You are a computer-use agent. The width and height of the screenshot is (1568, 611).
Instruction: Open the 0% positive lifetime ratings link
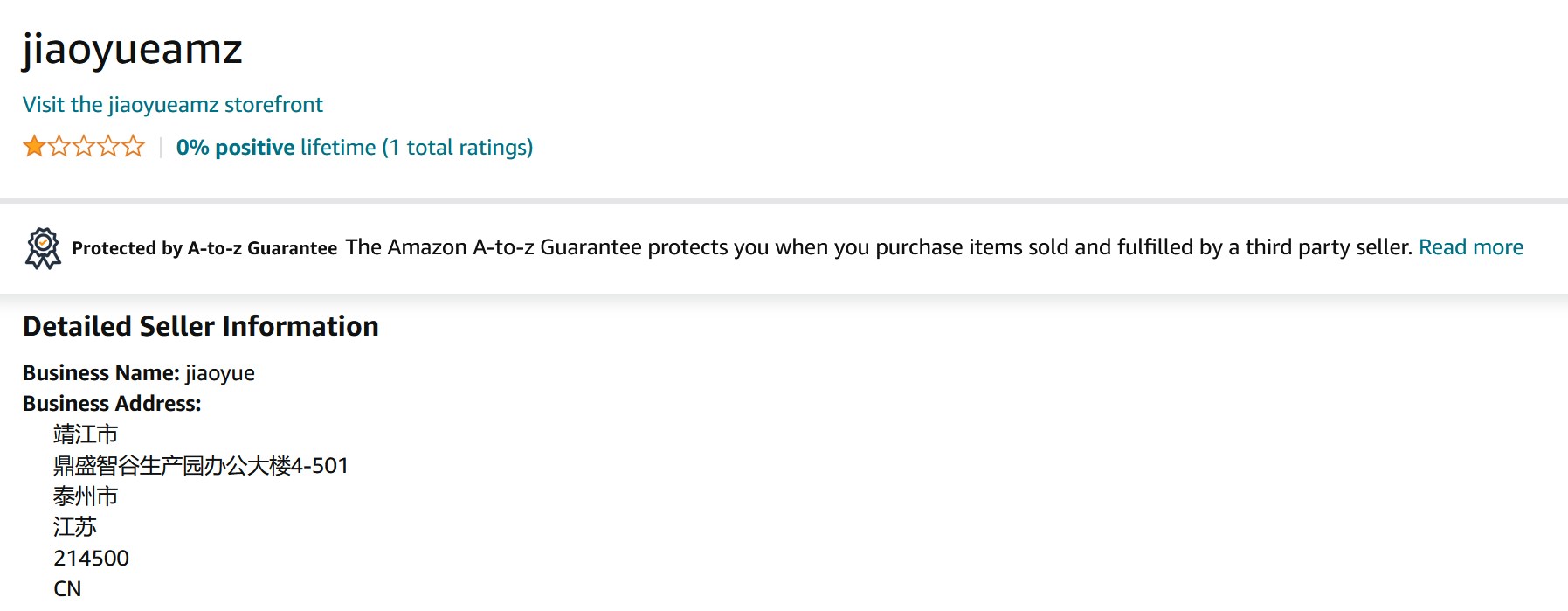[354, 148]
